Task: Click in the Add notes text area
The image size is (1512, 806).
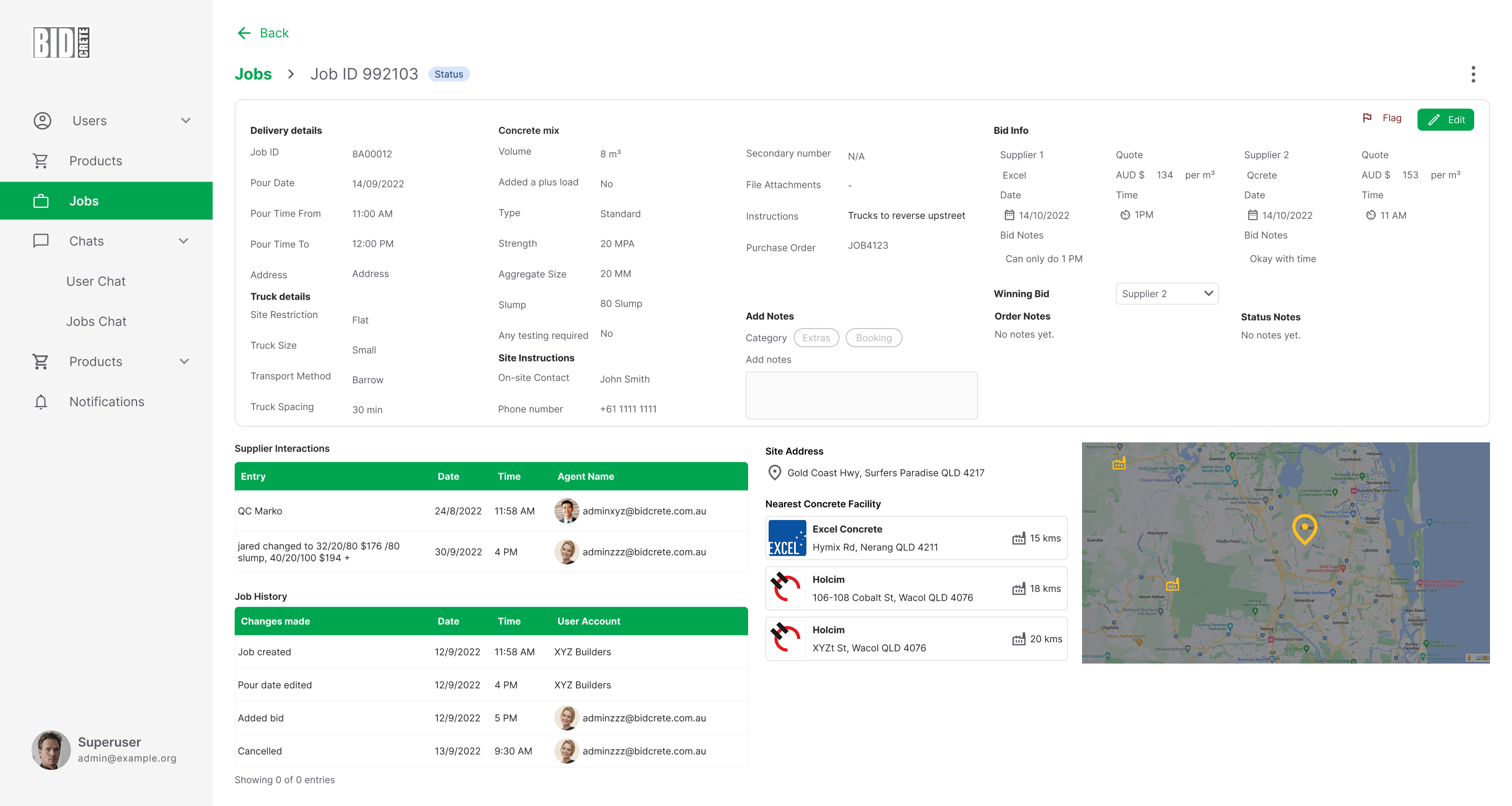Action: click(861, 395)
